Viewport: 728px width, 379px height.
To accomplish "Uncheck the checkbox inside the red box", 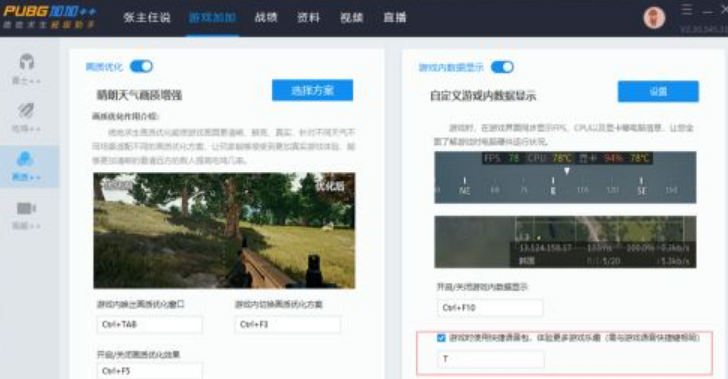I will click(441, 338).
